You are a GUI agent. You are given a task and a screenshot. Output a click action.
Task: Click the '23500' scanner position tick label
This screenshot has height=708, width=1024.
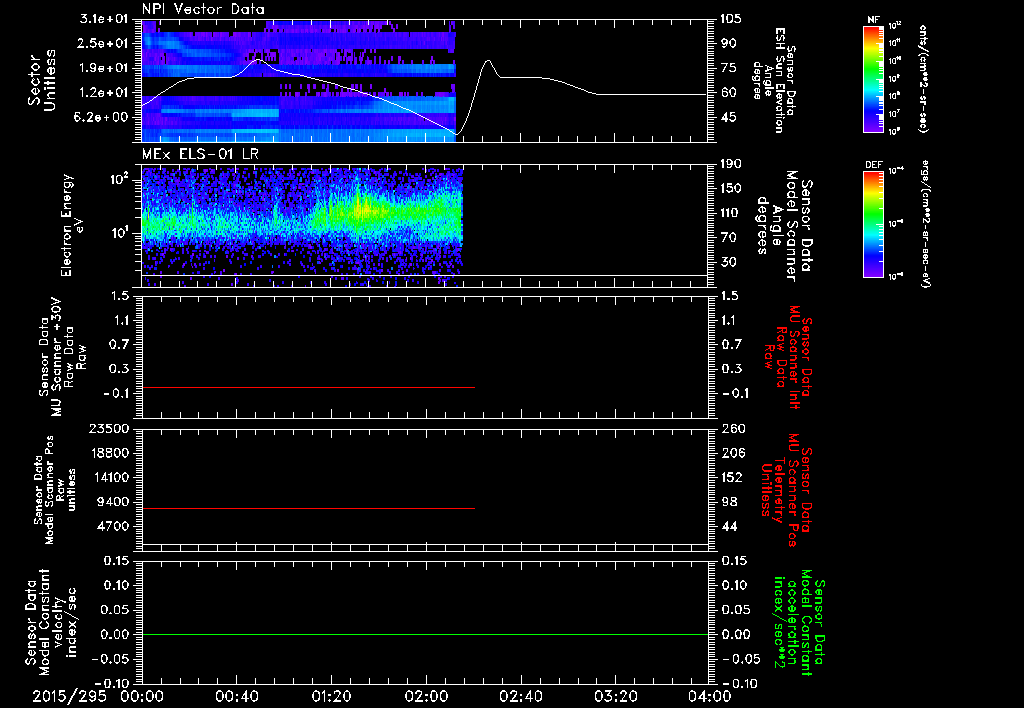[x=107, y=429]
